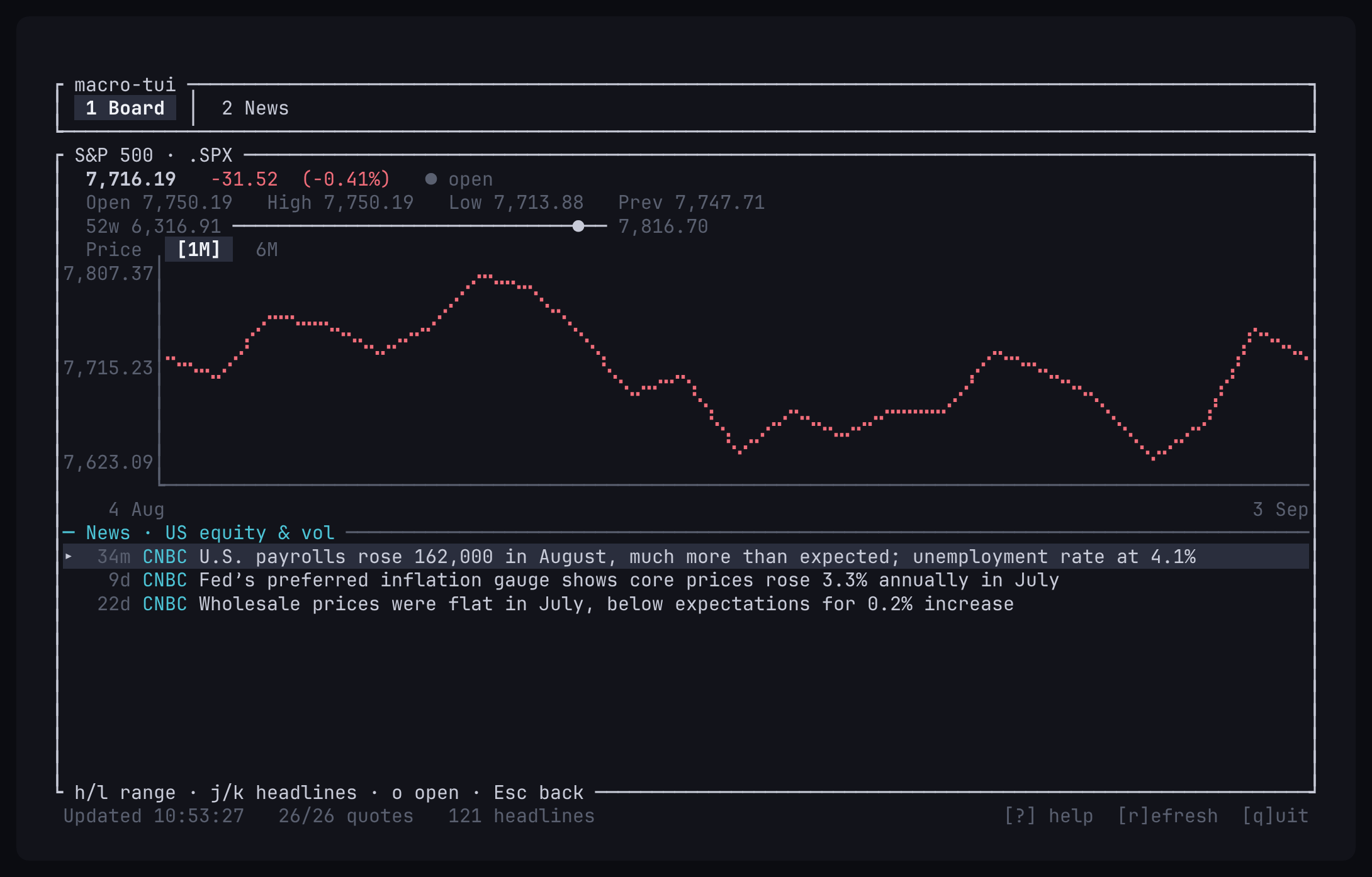
Task: Click CNBC source on the Wholesale prices row
Action: pos(165,604)
